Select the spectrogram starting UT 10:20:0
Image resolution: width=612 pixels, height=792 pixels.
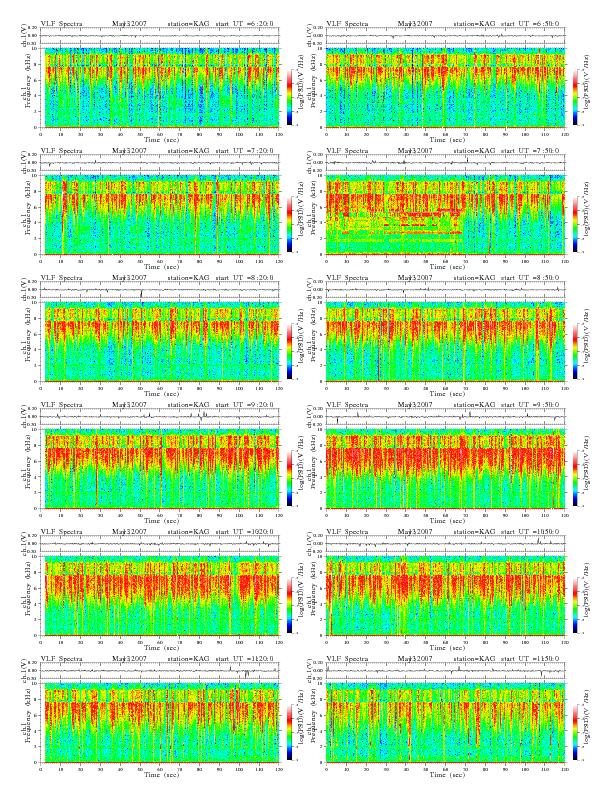[160, 596]
